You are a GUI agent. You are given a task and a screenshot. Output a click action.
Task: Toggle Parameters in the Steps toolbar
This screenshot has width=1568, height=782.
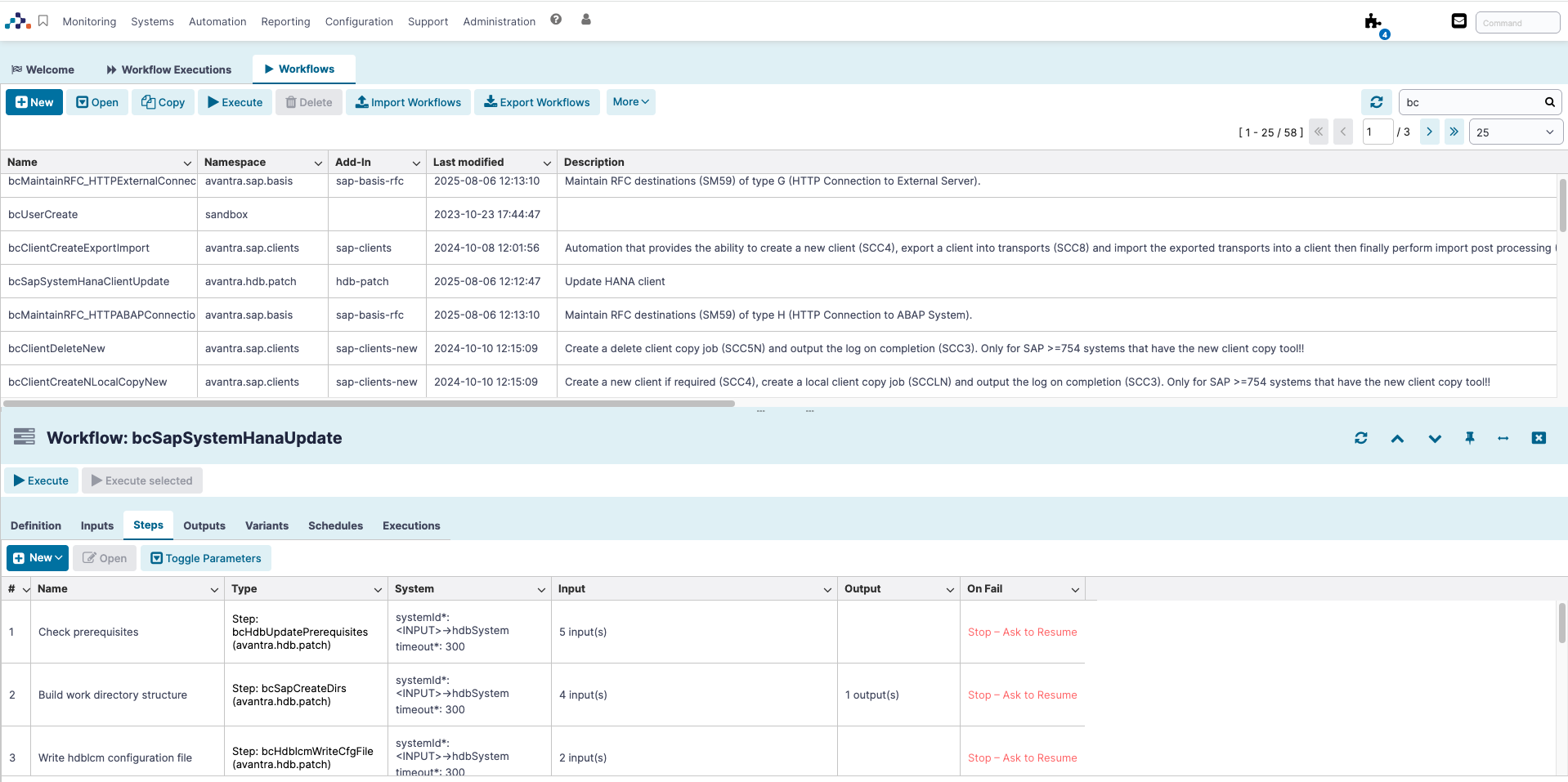point(206,557)
